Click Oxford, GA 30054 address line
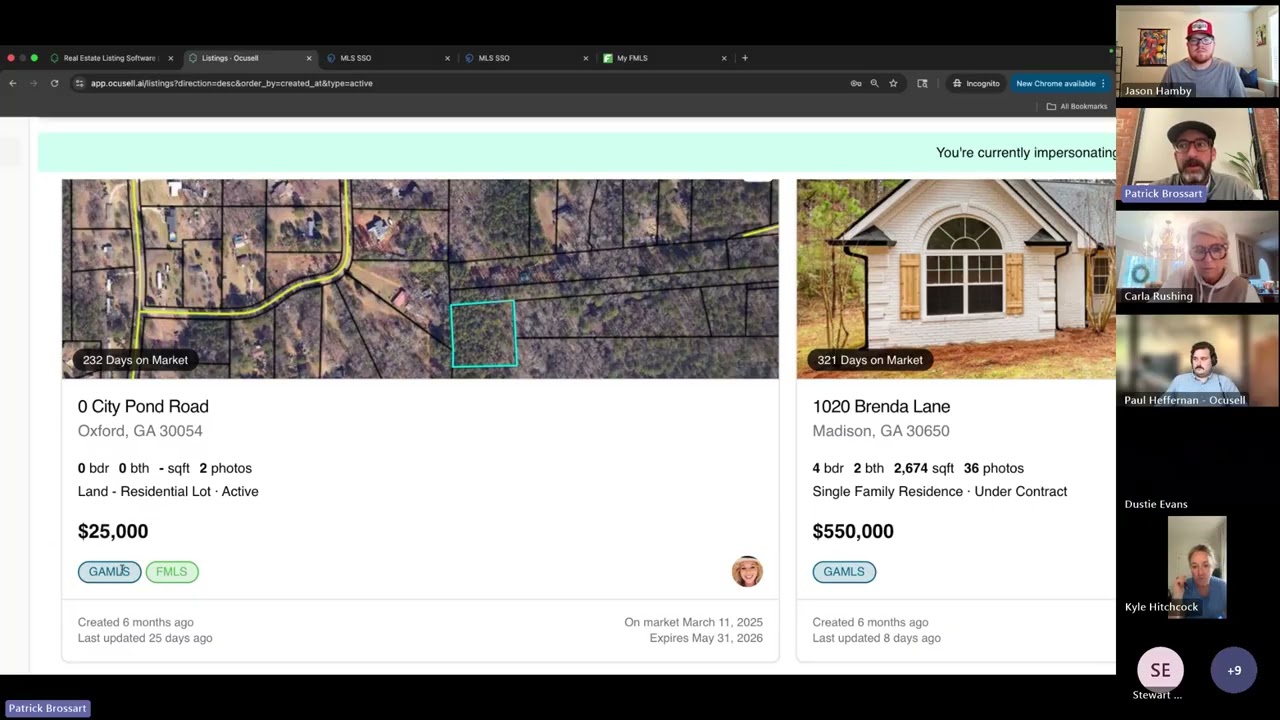 coord(140,431)
